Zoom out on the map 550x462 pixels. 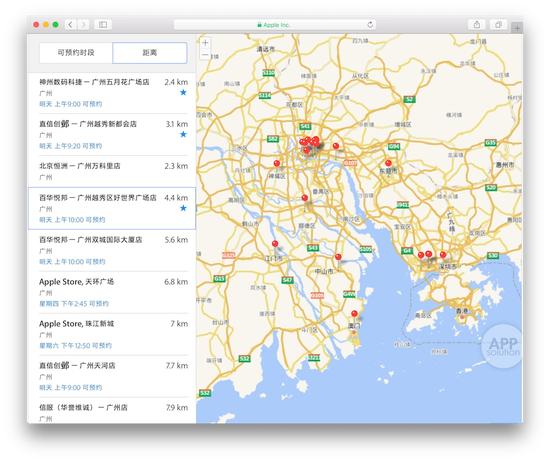pyautogui.click(x=205, y=55)
